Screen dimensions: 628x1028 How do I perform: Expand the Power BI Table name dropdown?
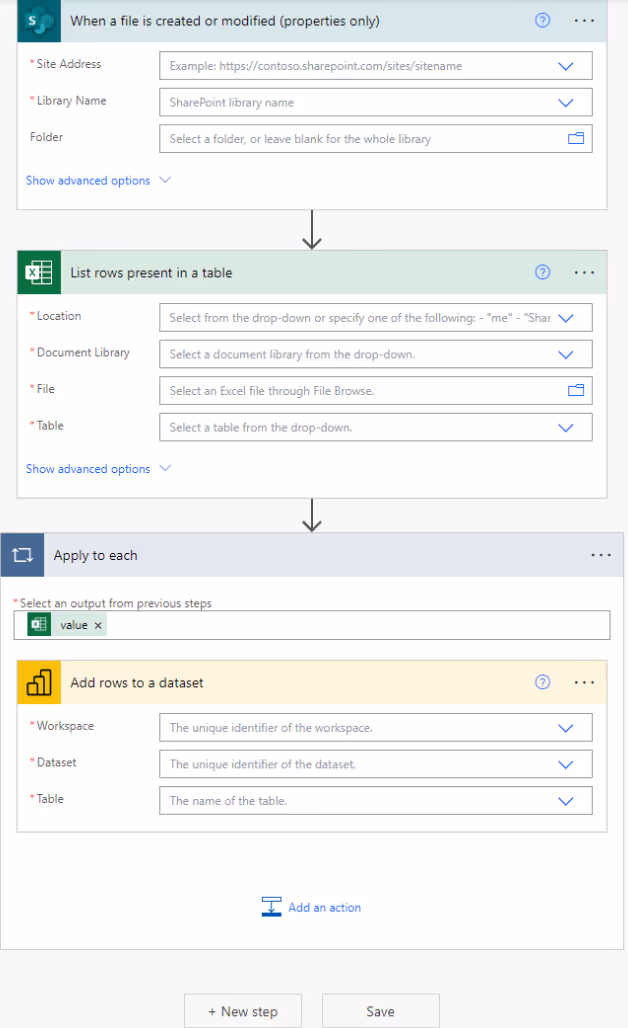click(565, 802)
